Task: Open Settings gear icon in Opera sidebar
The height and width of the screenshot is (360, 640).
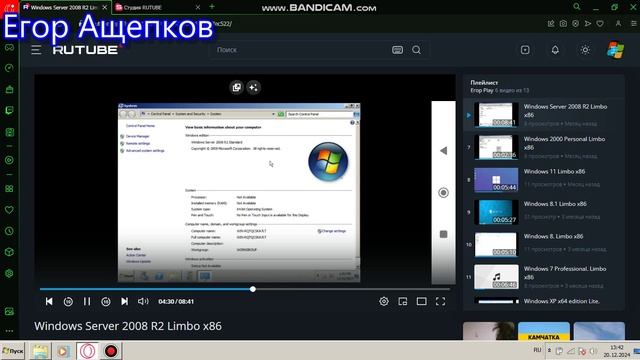Action: pyautogui.click(x=9, y=273)
